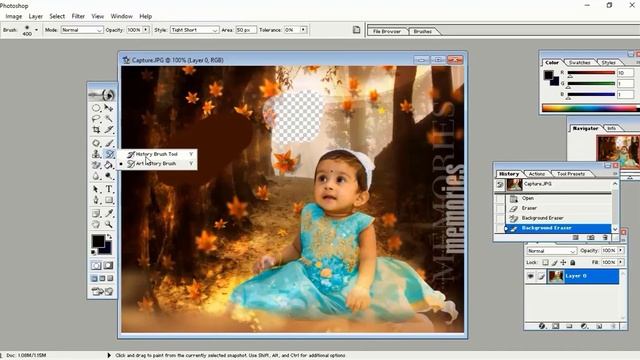Swap foreground and background colors
640x360 pixels.
point(109,237)
